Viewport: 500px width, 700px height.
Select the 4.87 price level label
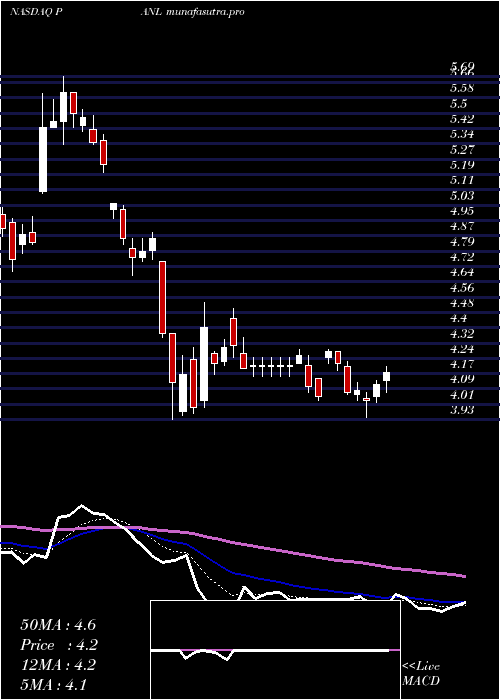click(x=462, y=226)
